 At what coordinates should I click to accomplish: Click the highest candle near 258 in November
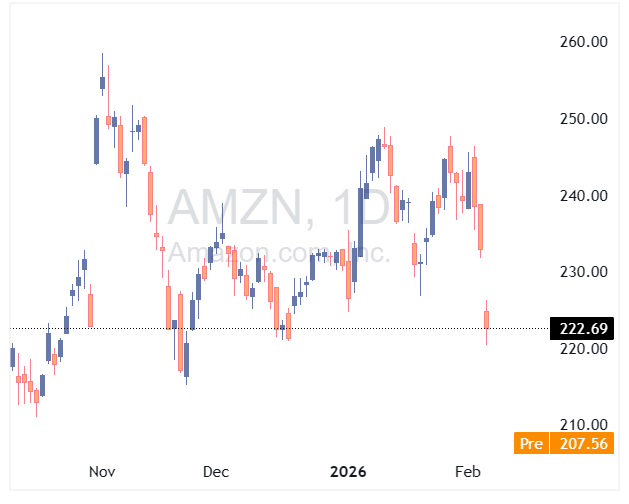[x=102, y=82]
